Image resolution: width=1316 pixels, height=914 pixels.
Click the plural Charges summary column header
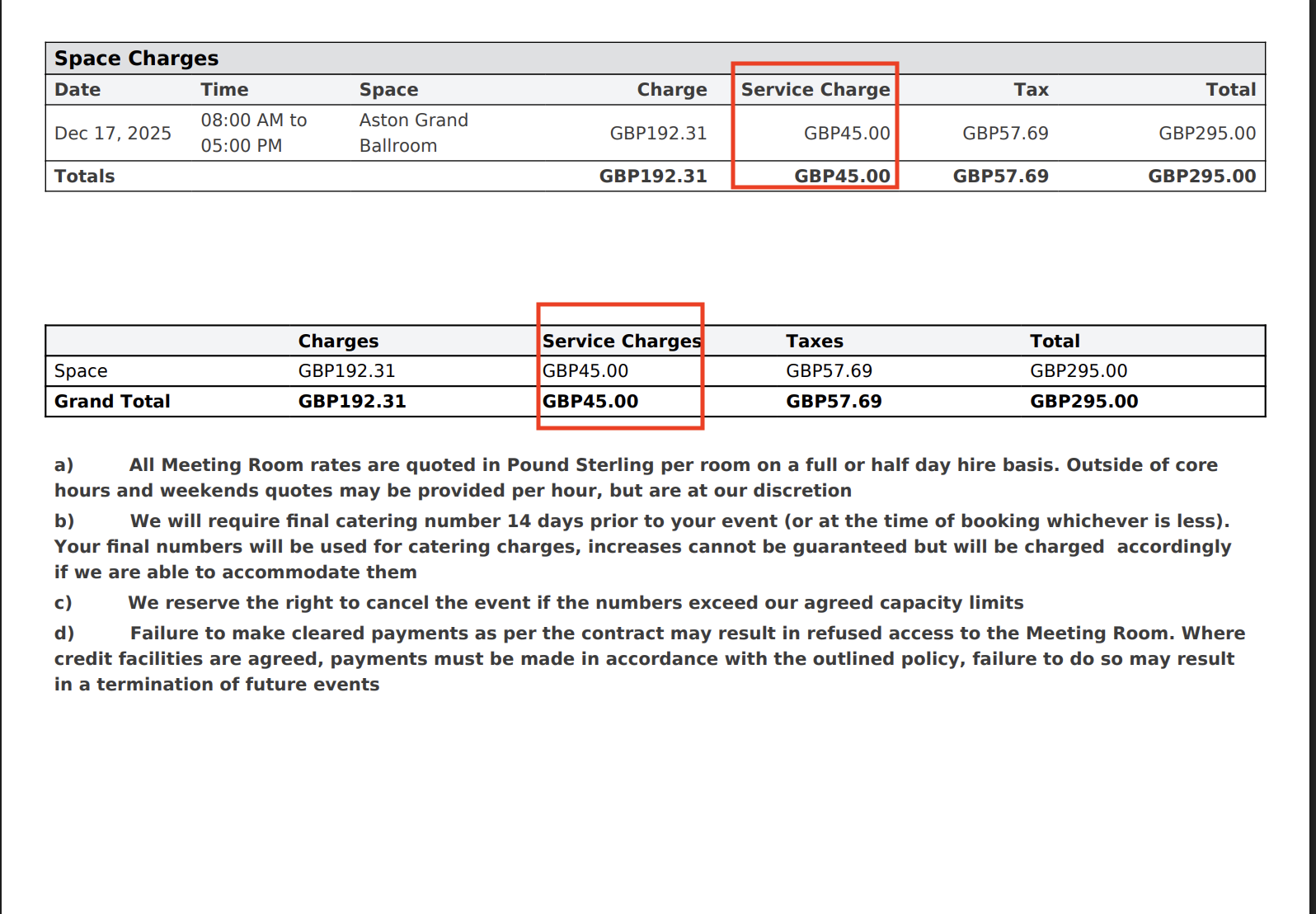338,342
